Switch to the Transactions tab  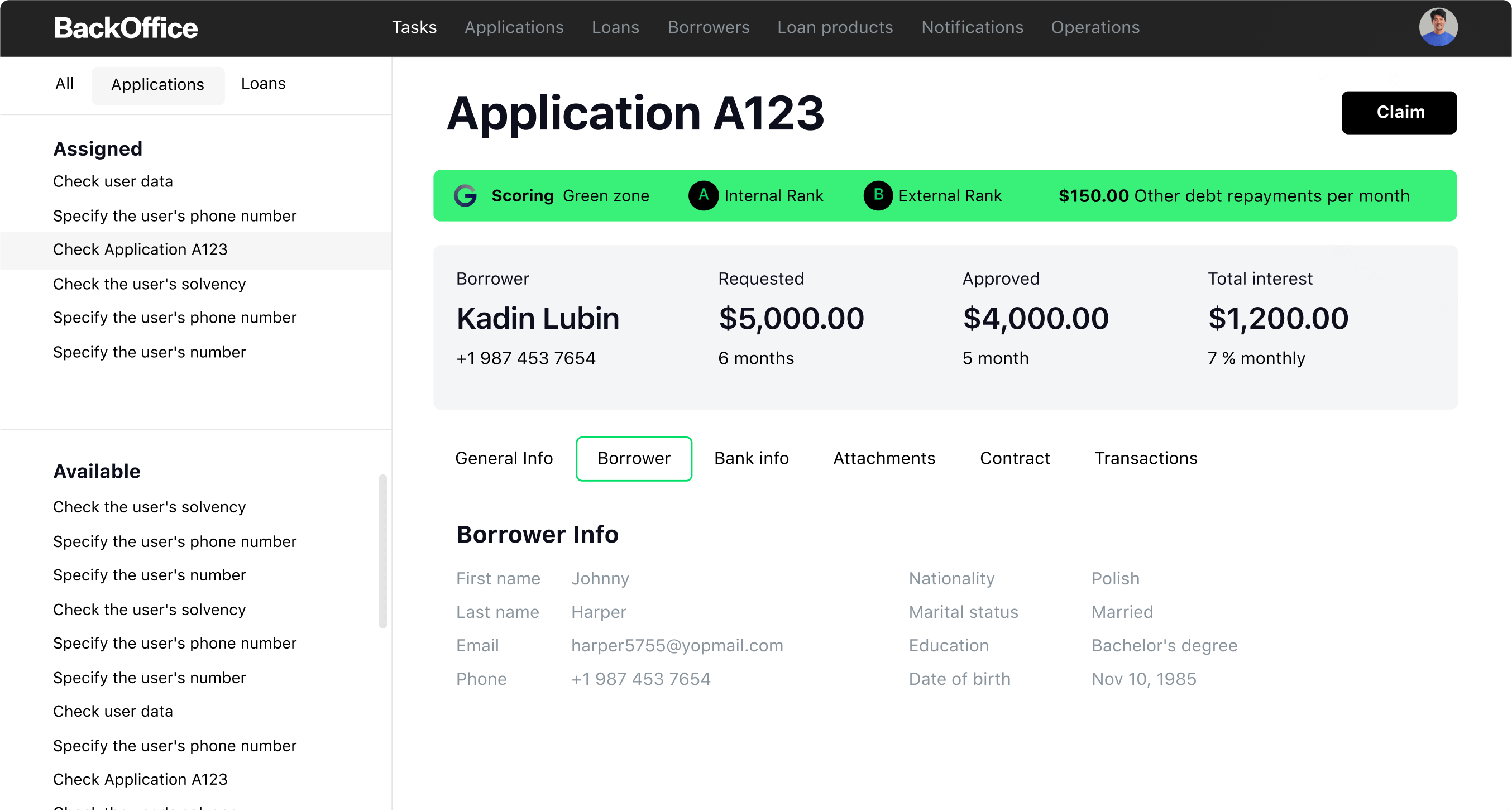pyautogui.click(x=1146, y=458)
